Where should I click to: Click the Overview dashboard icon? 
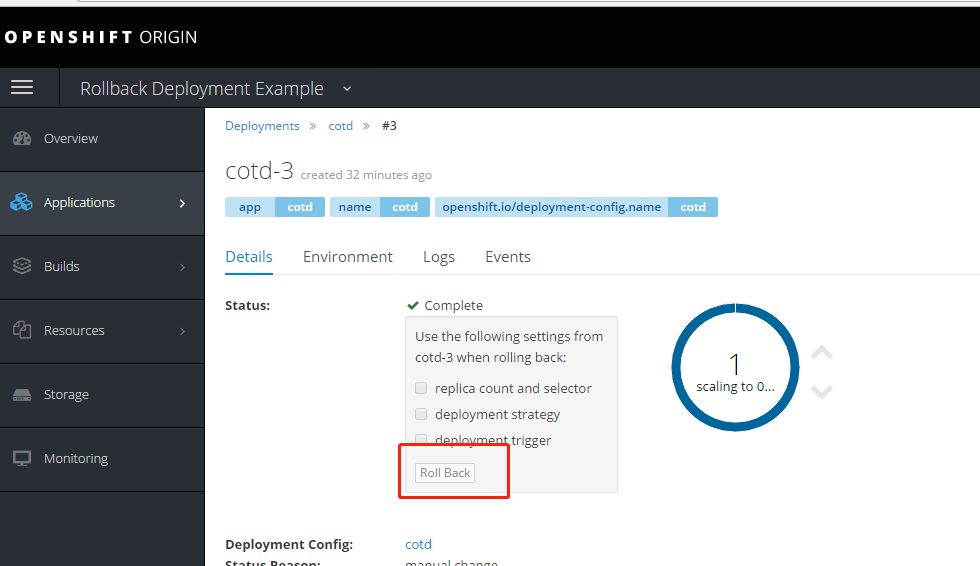click(x=22, y=139)
